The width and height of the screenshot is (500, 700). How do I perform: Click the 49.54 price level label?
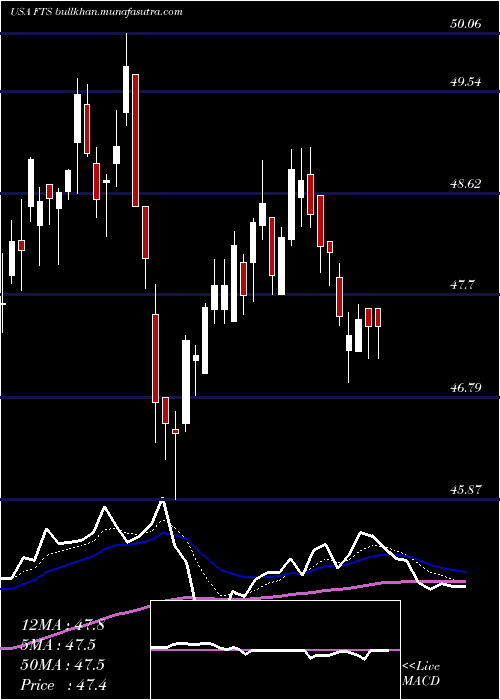point(466,82)
